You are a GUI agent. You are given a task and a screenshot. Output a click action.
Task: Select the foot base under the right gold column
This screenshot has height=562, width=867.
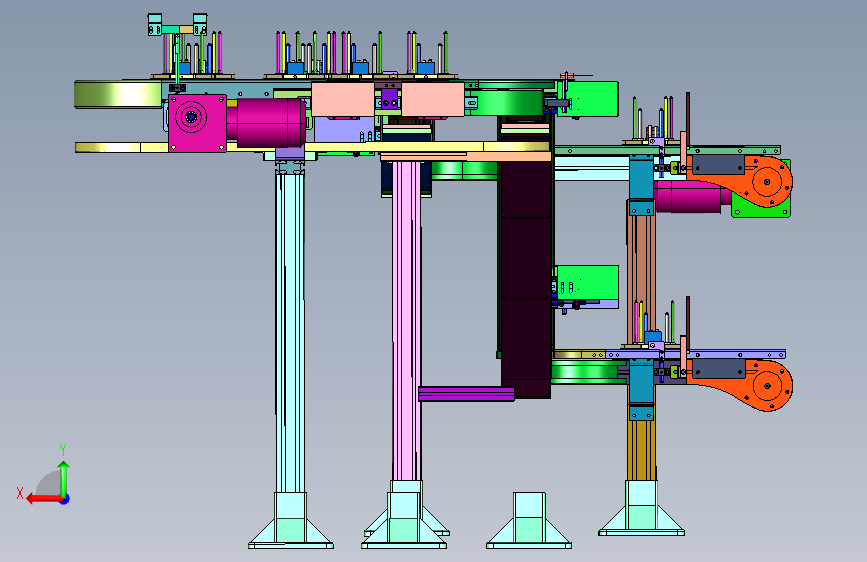[x=641, y=508]
